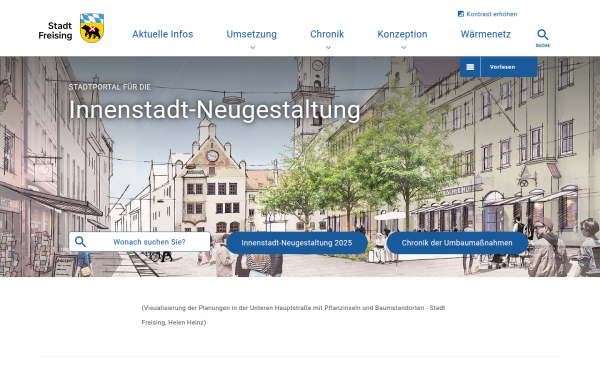Screen dimensions: 600x375
Task: Select Konzeption in the main navigation
Action: coord(402,34)
